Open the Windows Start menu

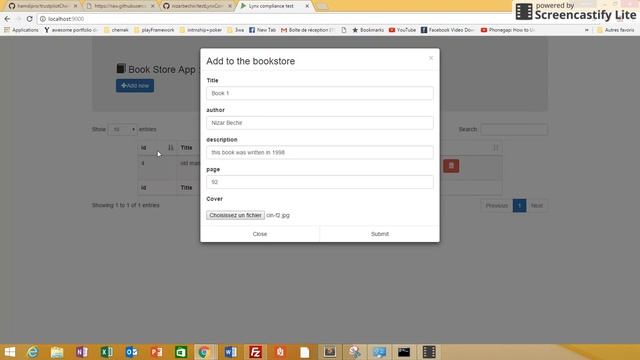pyautogui.click(x=9, y=352)
